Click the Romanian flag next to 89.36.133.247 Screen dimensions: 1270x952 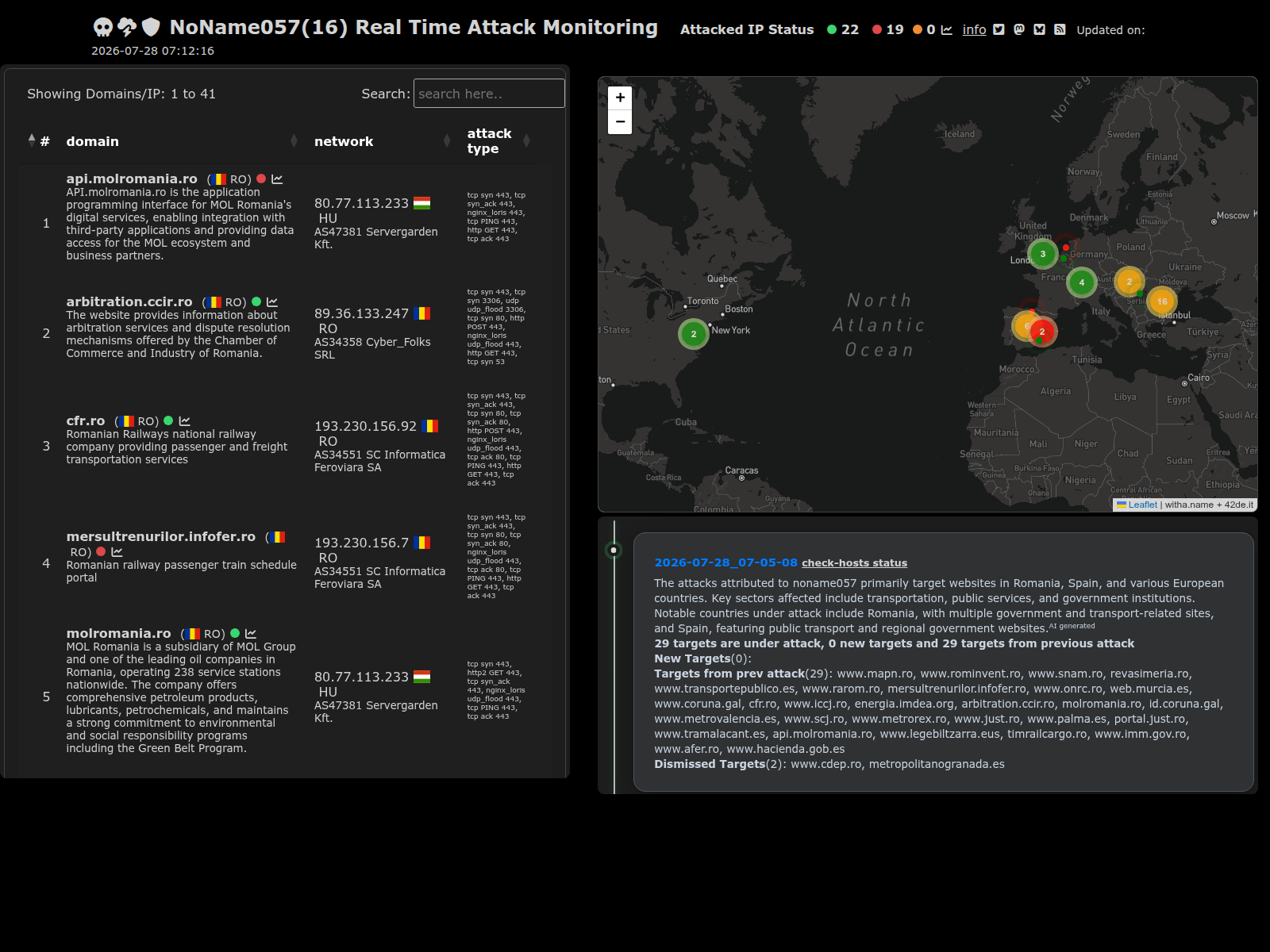(x=421, y=313)
